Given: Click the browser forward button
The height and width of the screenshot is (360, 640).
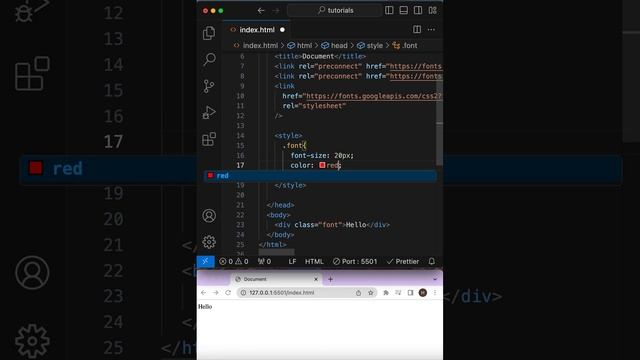Looking at the screenshot, I should pyautogui.click(x=216, y=293).
